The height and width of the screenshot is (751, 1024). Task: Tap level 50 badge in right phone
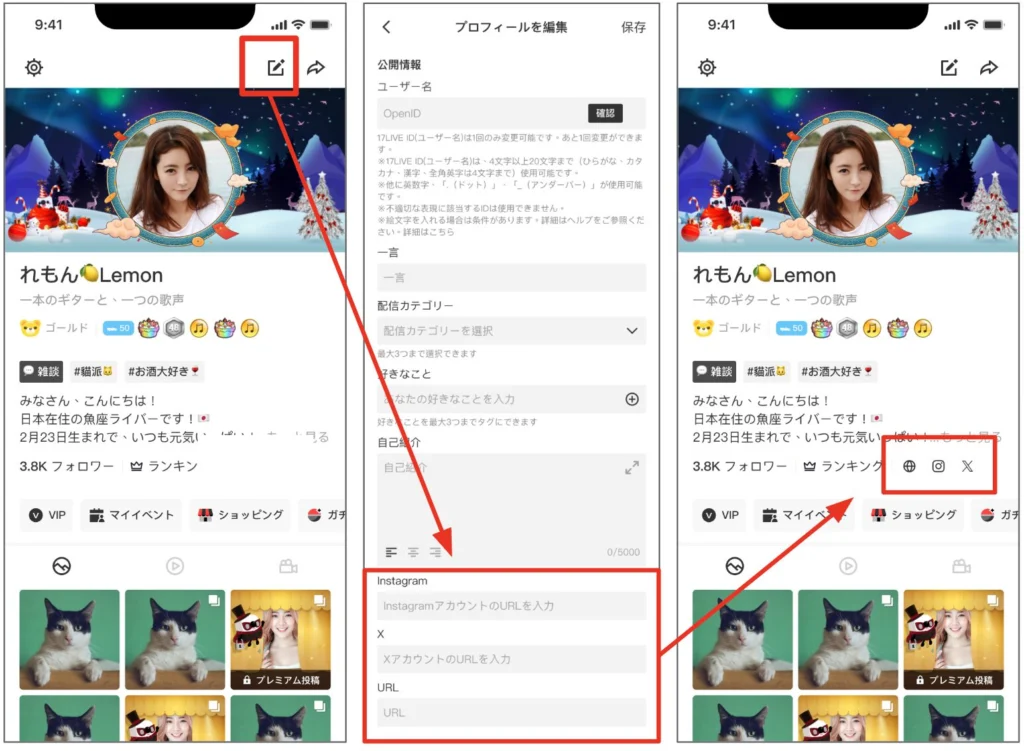792,328
